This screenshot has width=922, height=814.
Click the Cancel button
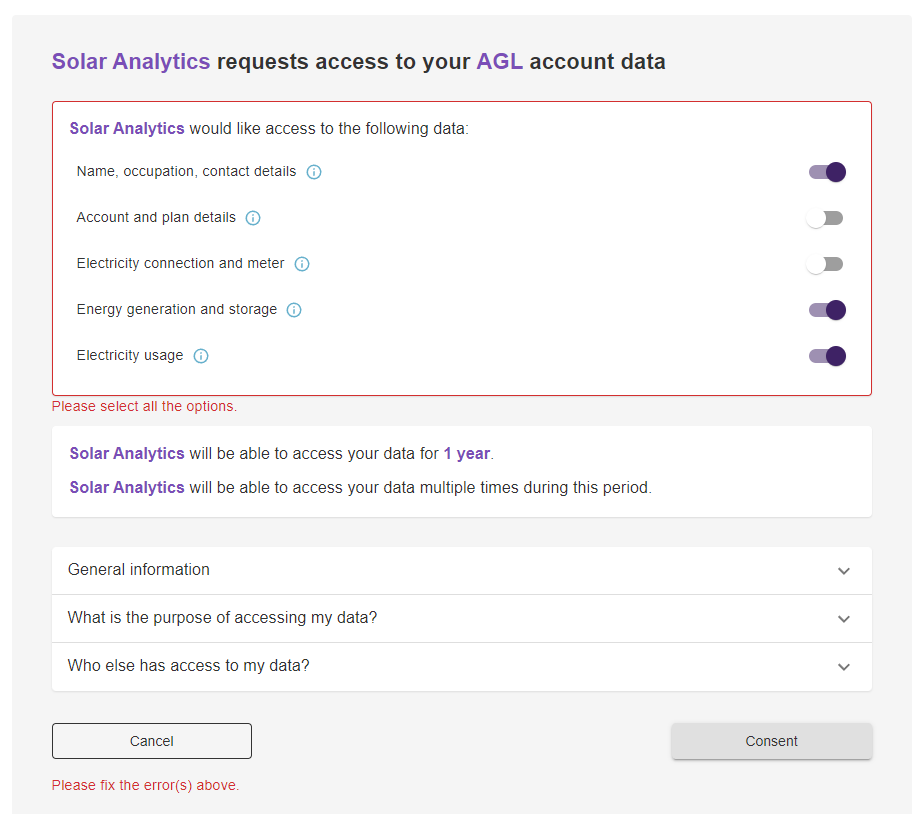click(152, 741)
